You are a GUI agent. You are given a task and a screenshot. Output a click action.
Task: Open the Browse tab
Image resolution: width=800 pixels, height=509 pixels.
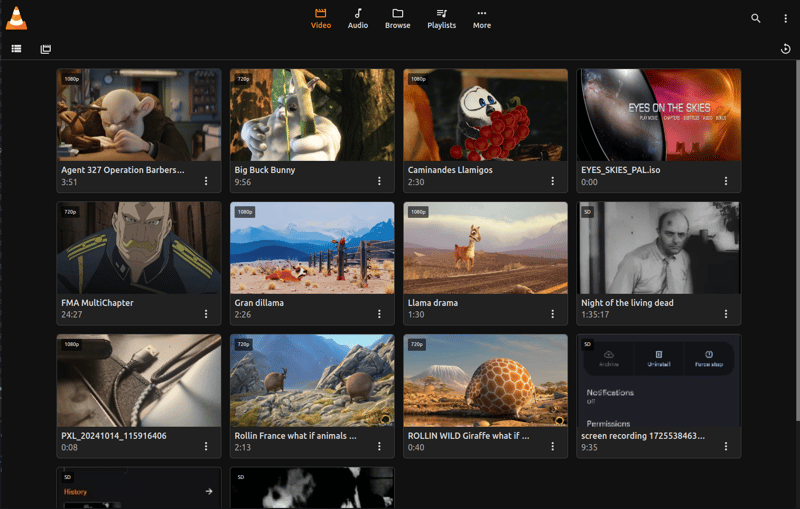click(x=397, y=19)
